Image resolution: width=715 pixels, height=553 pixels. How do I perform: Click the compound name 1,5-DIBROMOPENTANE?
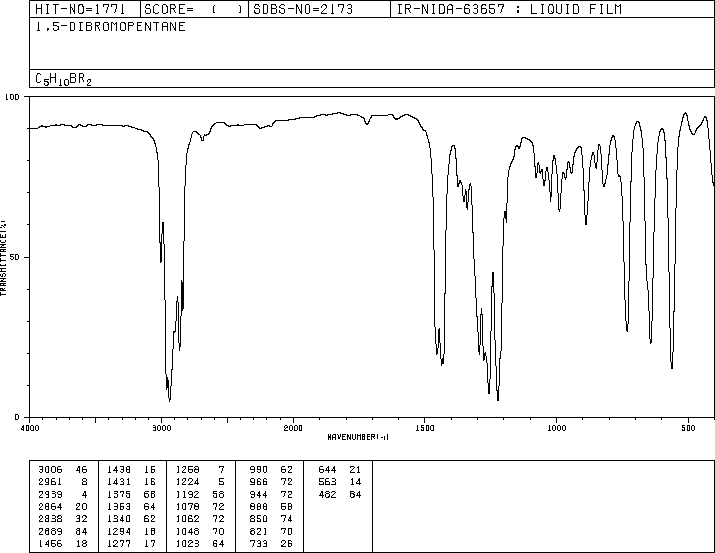point(110,27)
